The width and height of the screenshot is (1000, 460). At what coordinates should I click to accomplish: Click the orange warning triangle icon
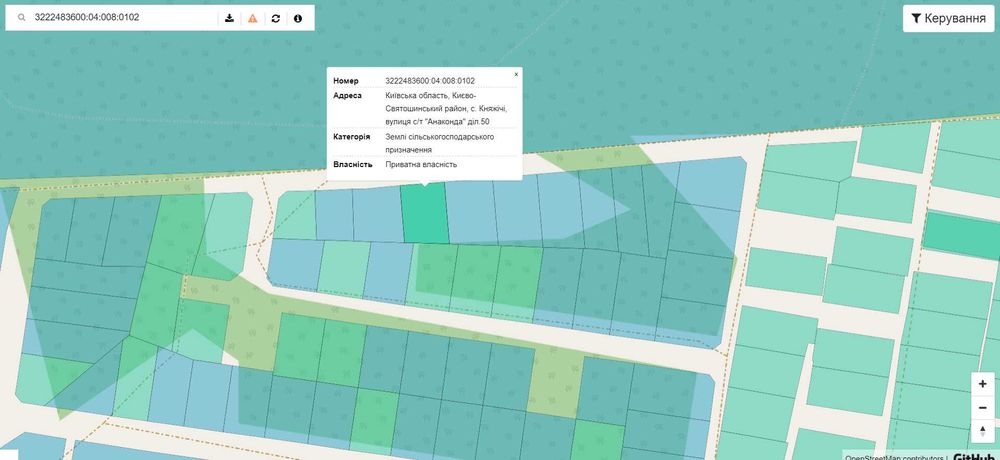coord(253,18)
